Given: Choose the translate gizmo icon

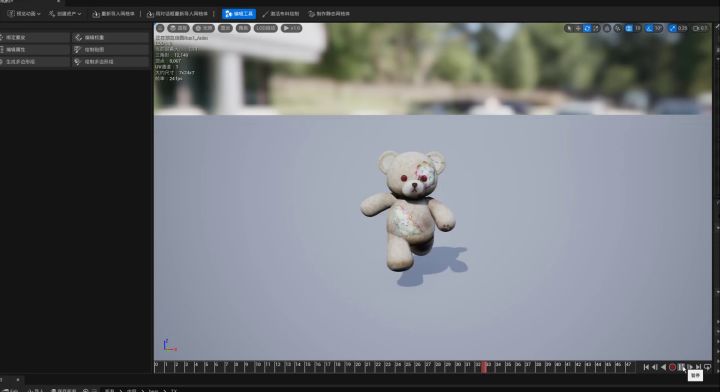Looking at the screenshot, I should [x=578, y=28].
